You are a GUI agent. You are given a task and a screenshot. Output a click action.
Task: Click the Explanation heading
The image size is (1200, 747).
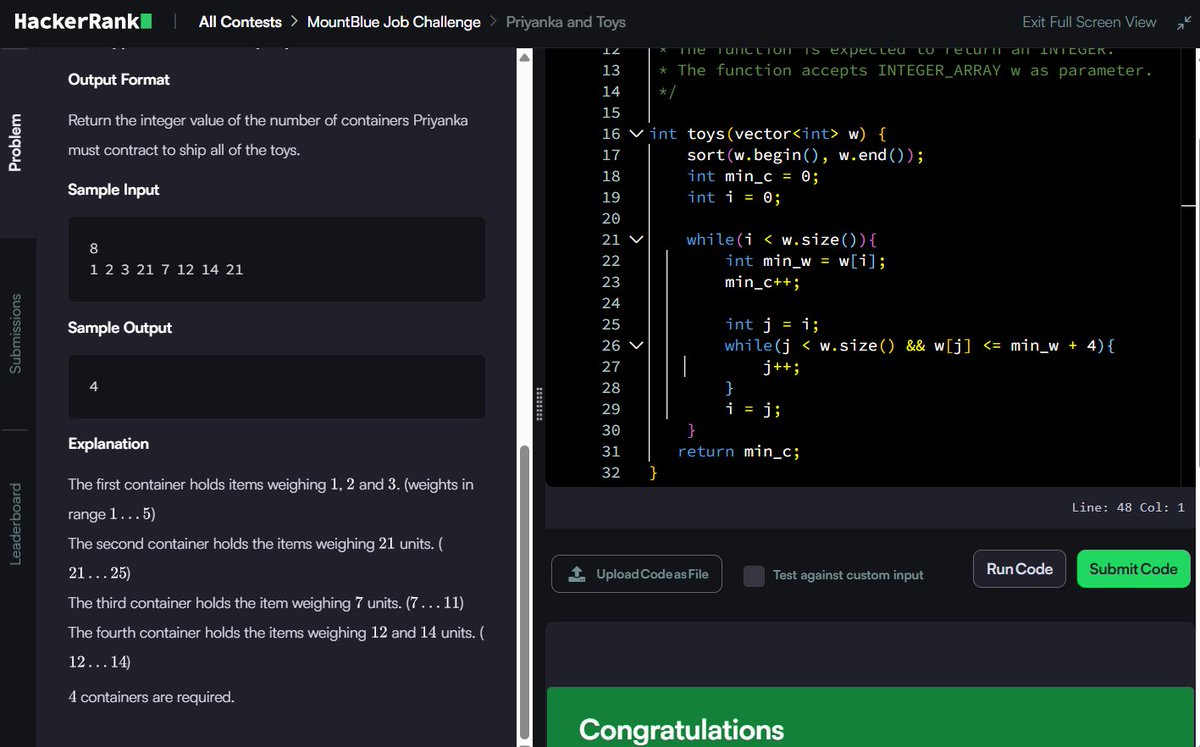(108, 444)
